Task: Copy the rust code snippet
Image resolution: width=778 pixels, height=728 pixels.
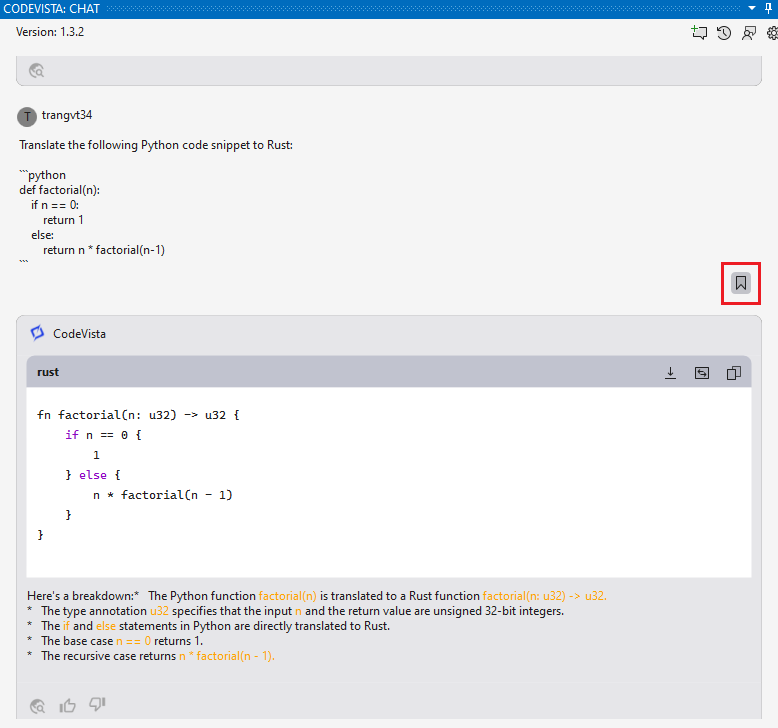Action: coord(734,373)
